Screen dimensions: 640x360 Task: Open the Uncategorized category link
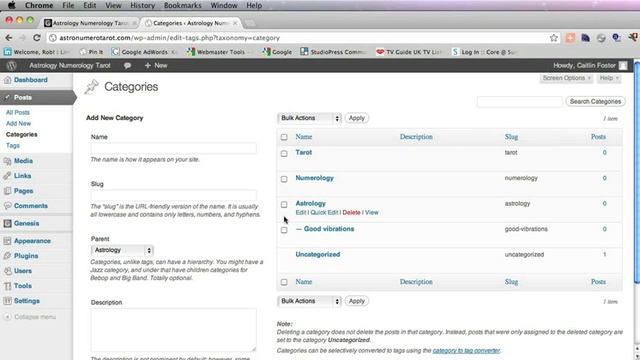point(318,254)
